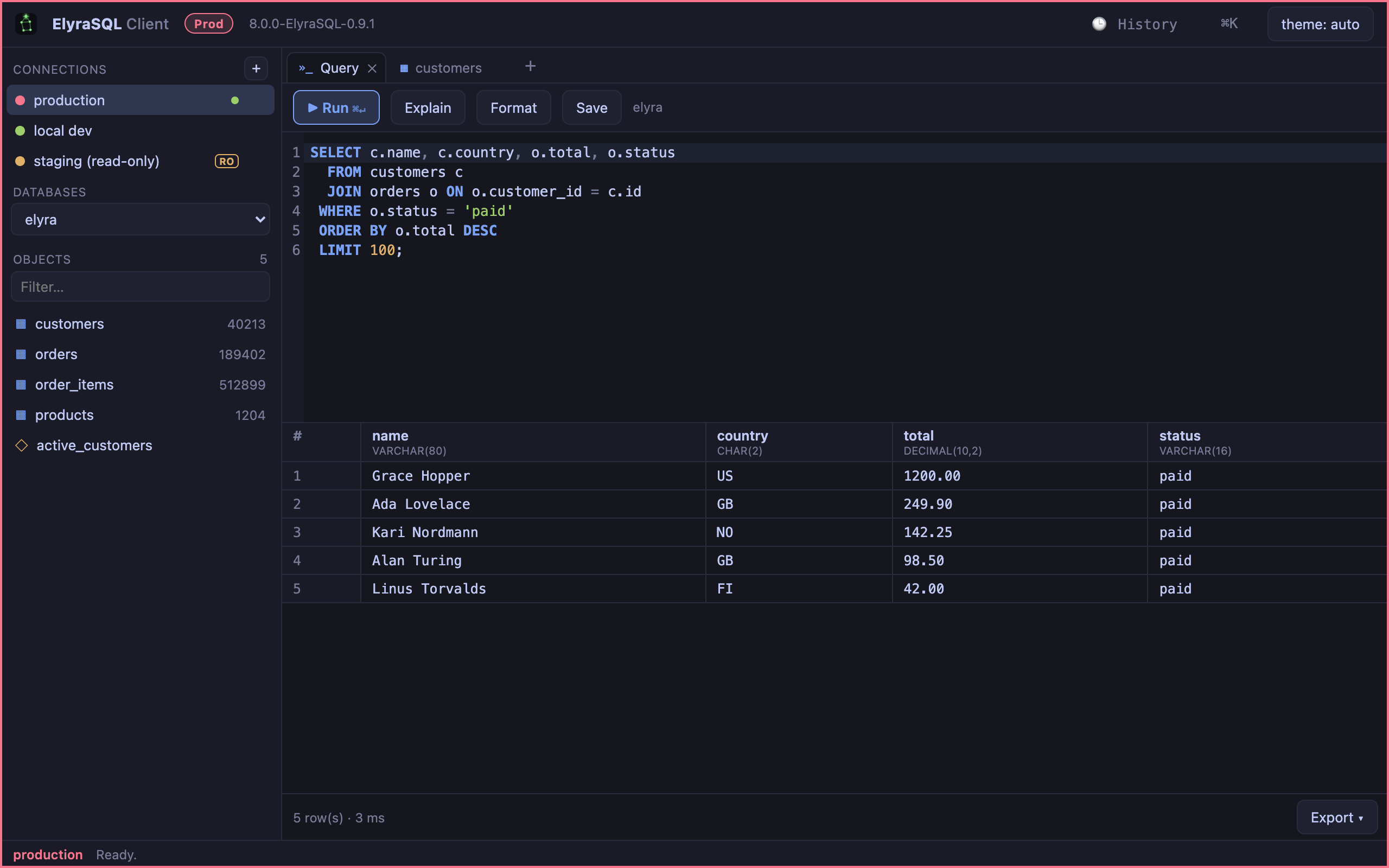Click the name column header
This screenshot has height=868, width=1389.
click(x=533, y=443)
